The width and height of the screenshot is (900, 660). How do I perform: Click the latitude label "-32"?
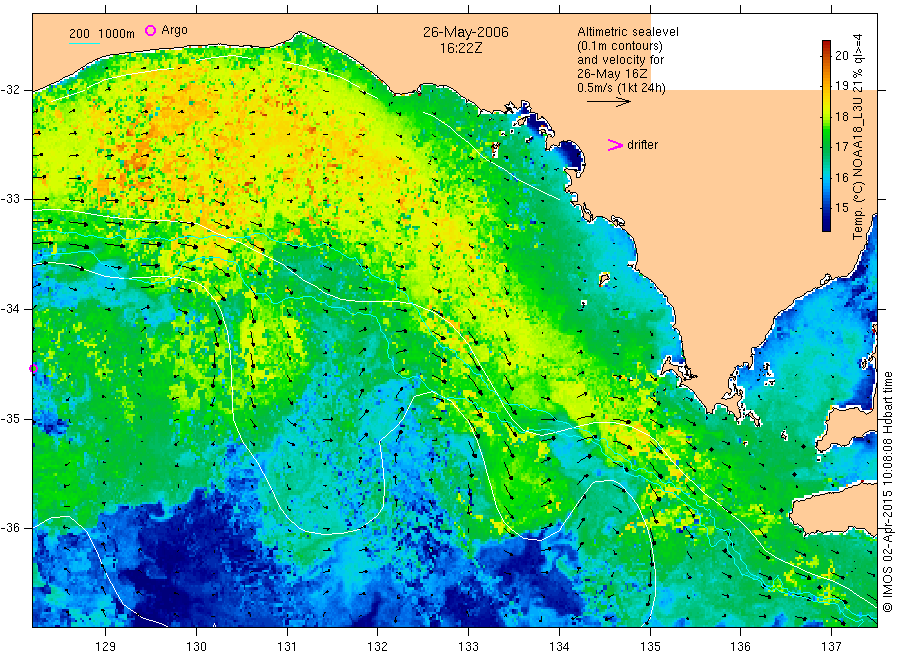[10, 90]
